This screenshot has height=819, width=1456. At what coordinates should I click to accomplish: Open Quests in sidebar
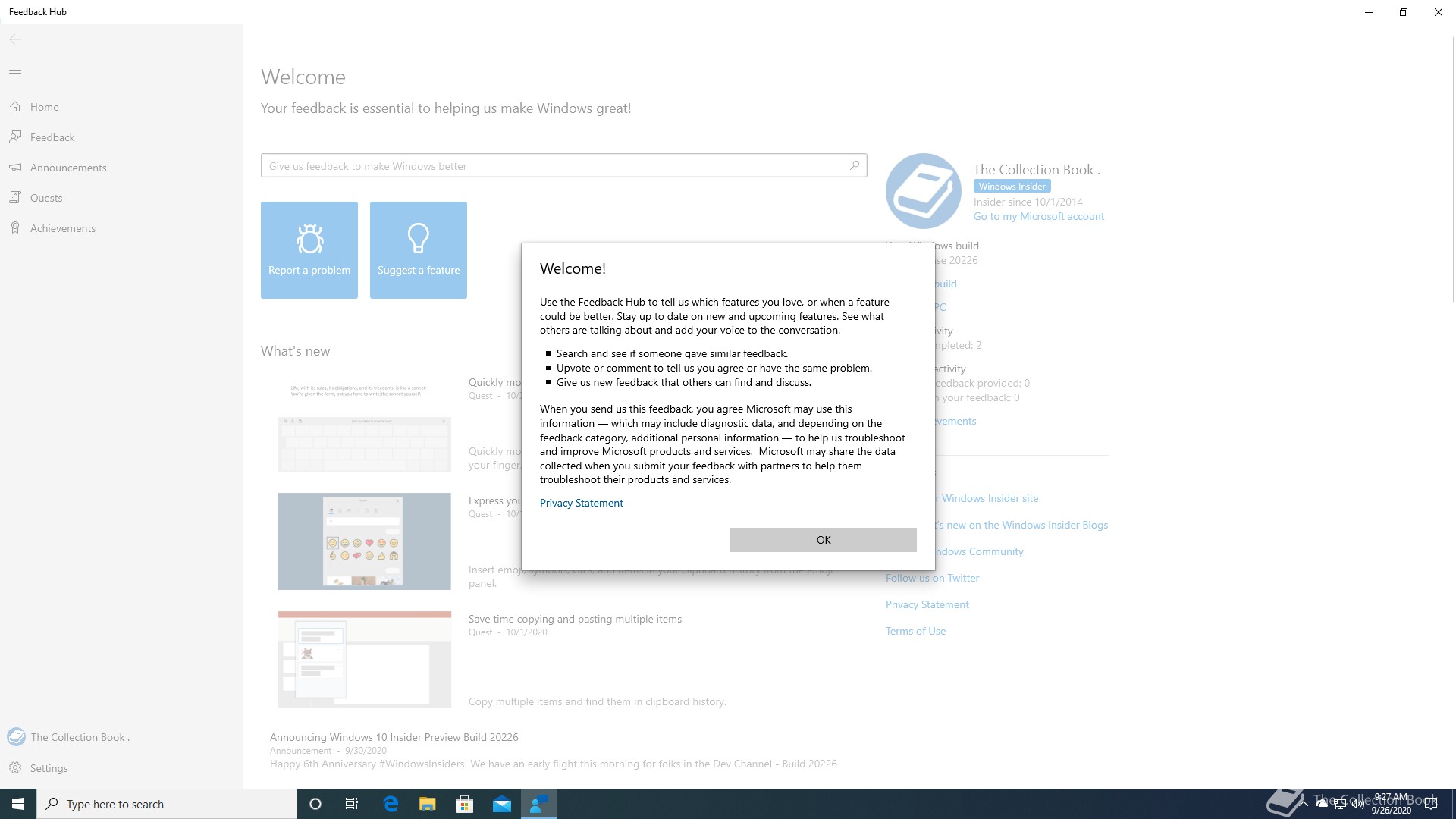(x=121, y=198)
